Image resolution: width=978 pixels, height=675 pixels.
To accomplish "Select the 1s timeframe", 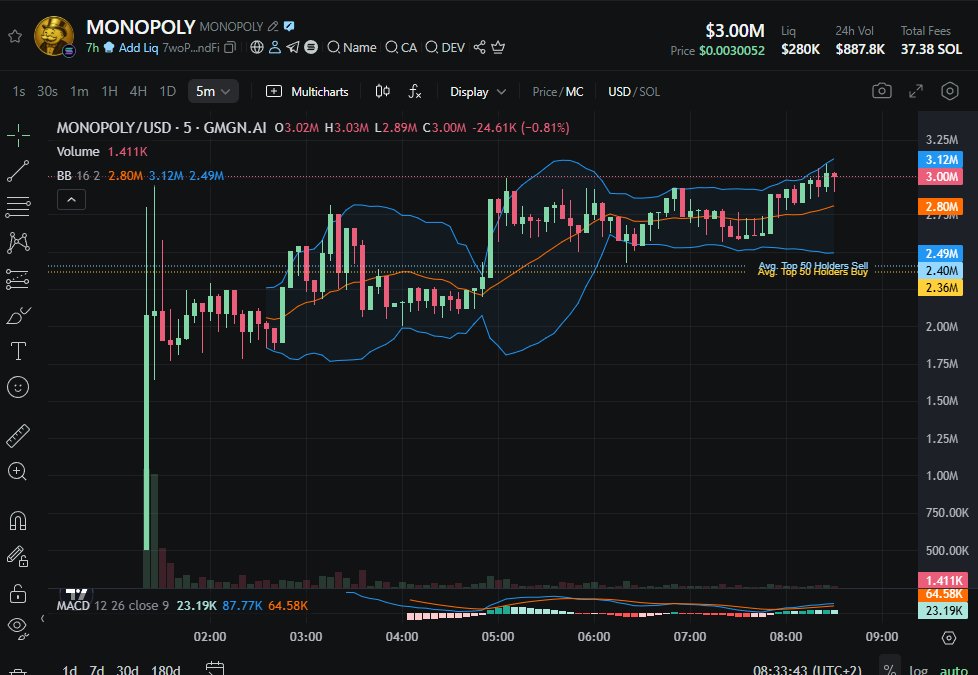I will coord(19,92).
